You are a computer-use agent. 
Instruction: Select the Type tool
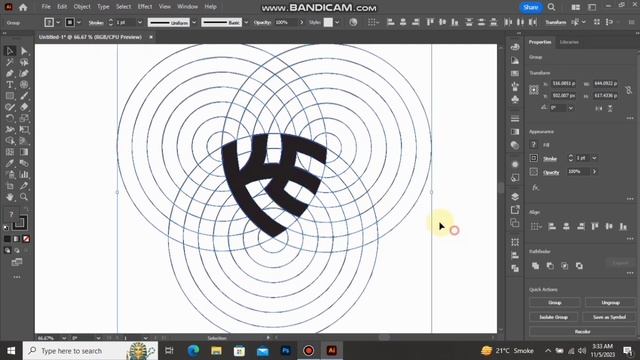click(10, 85)
